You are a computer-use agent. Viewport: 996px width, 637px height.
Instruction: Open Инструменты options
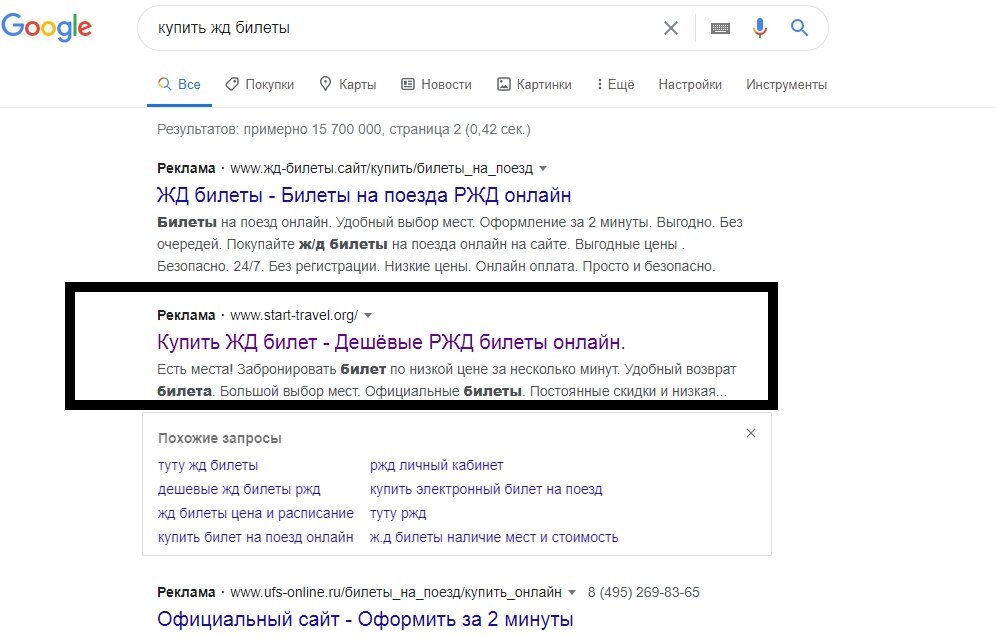[x=786, y=84]
